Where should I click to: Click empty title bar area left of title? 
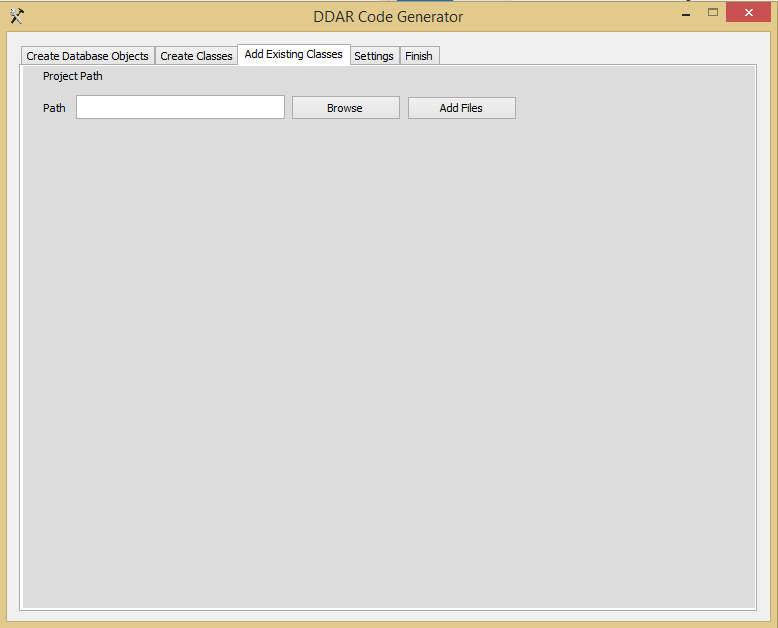[160, 17]
